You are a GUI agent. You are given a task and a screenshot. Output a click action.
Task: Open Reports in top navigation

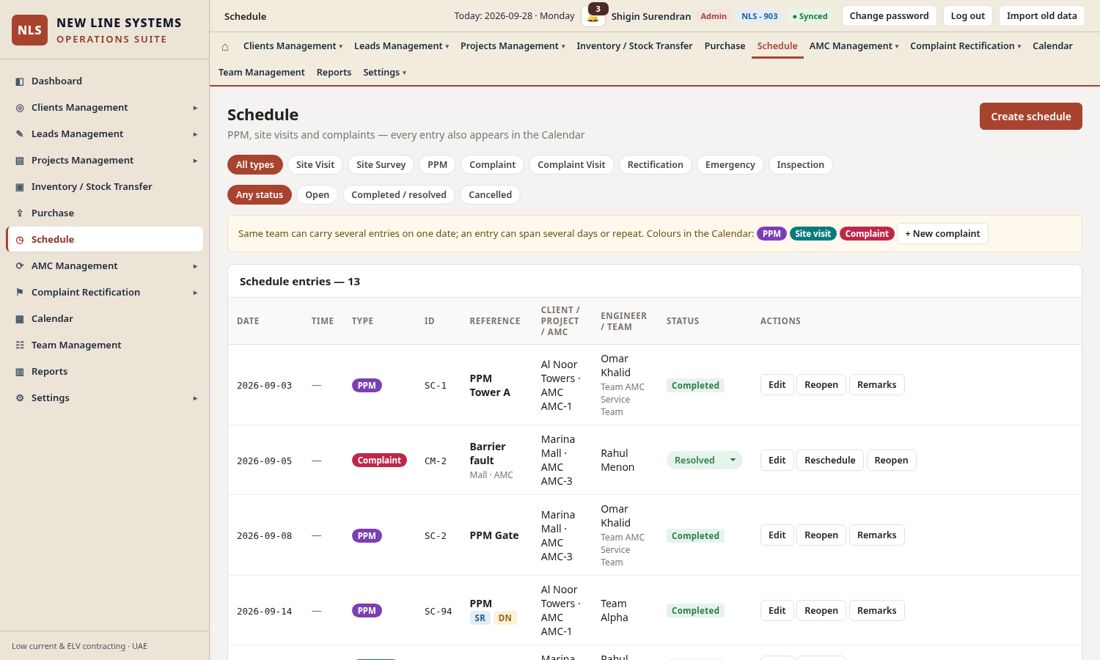[x=333, y=73]
